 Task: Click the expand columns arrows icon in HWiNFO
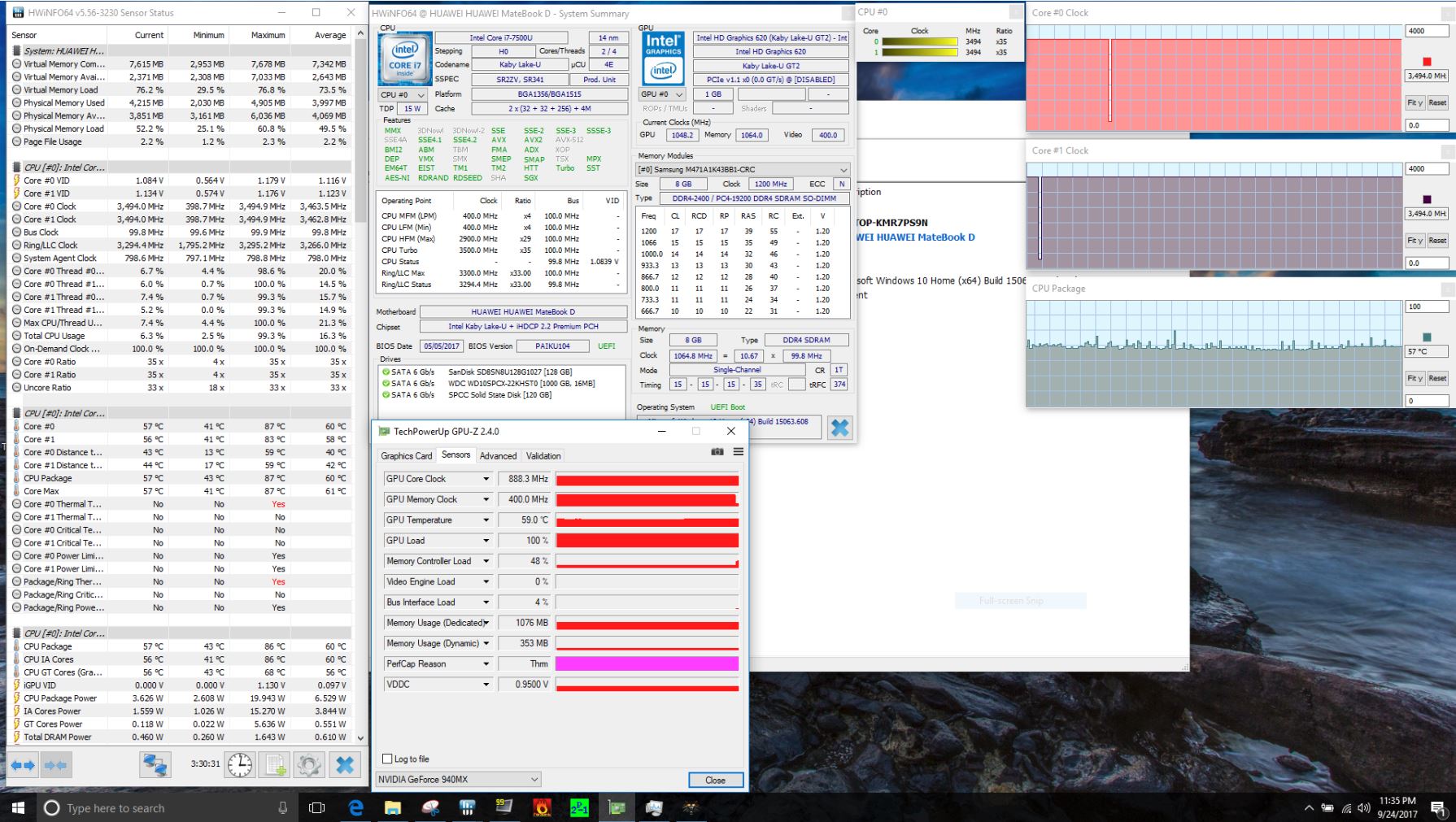[x=24, y=765]
